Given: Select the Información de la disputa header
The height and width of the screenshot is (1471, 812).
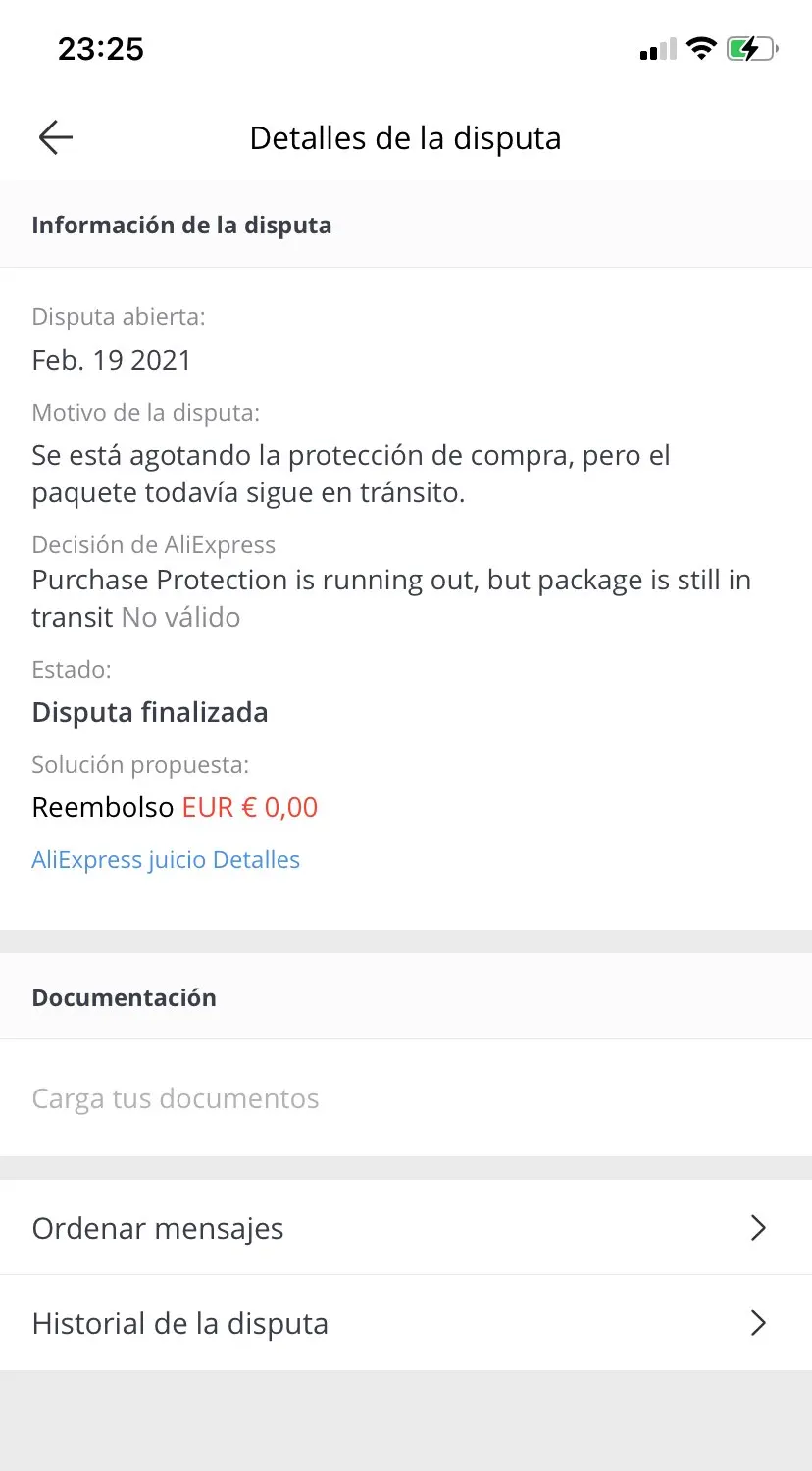Looking at the screenshot, I should [x=181, y=225].
